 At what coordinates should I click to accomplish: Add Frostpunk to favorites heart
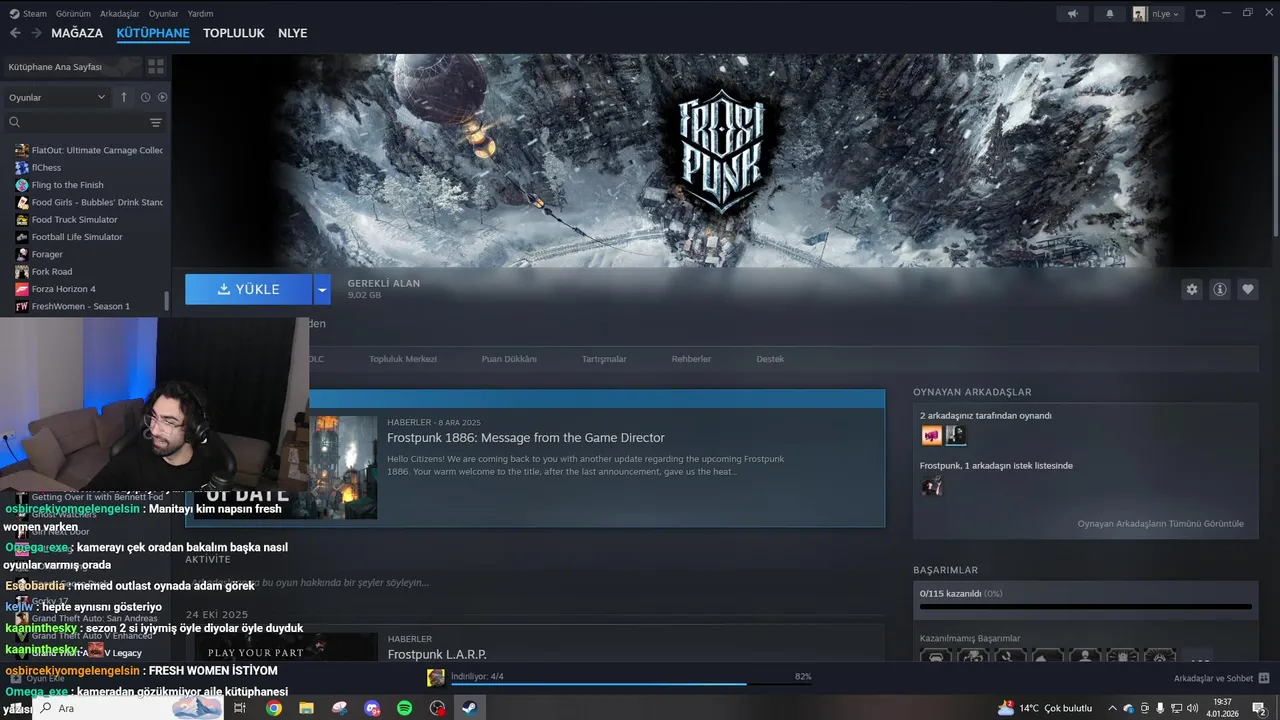[1247, 289]
